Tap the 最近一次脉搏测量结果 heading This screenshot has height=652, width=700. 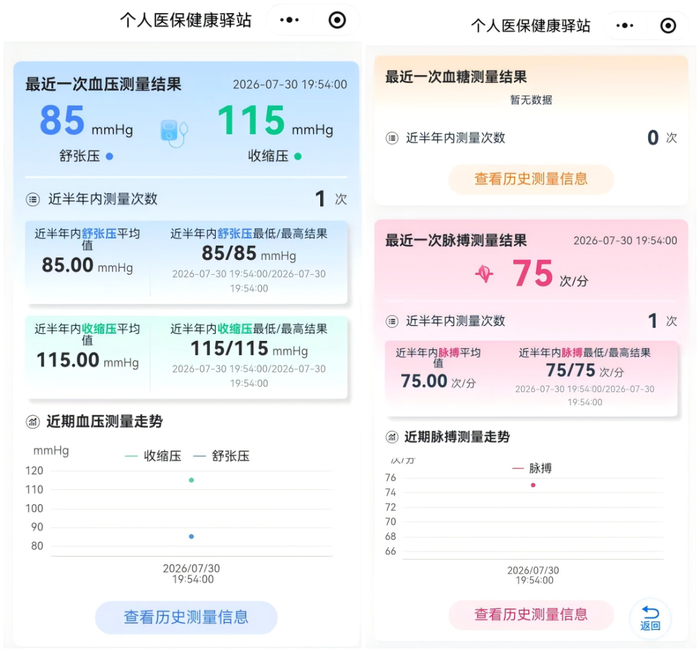click(x=456, y=240)
